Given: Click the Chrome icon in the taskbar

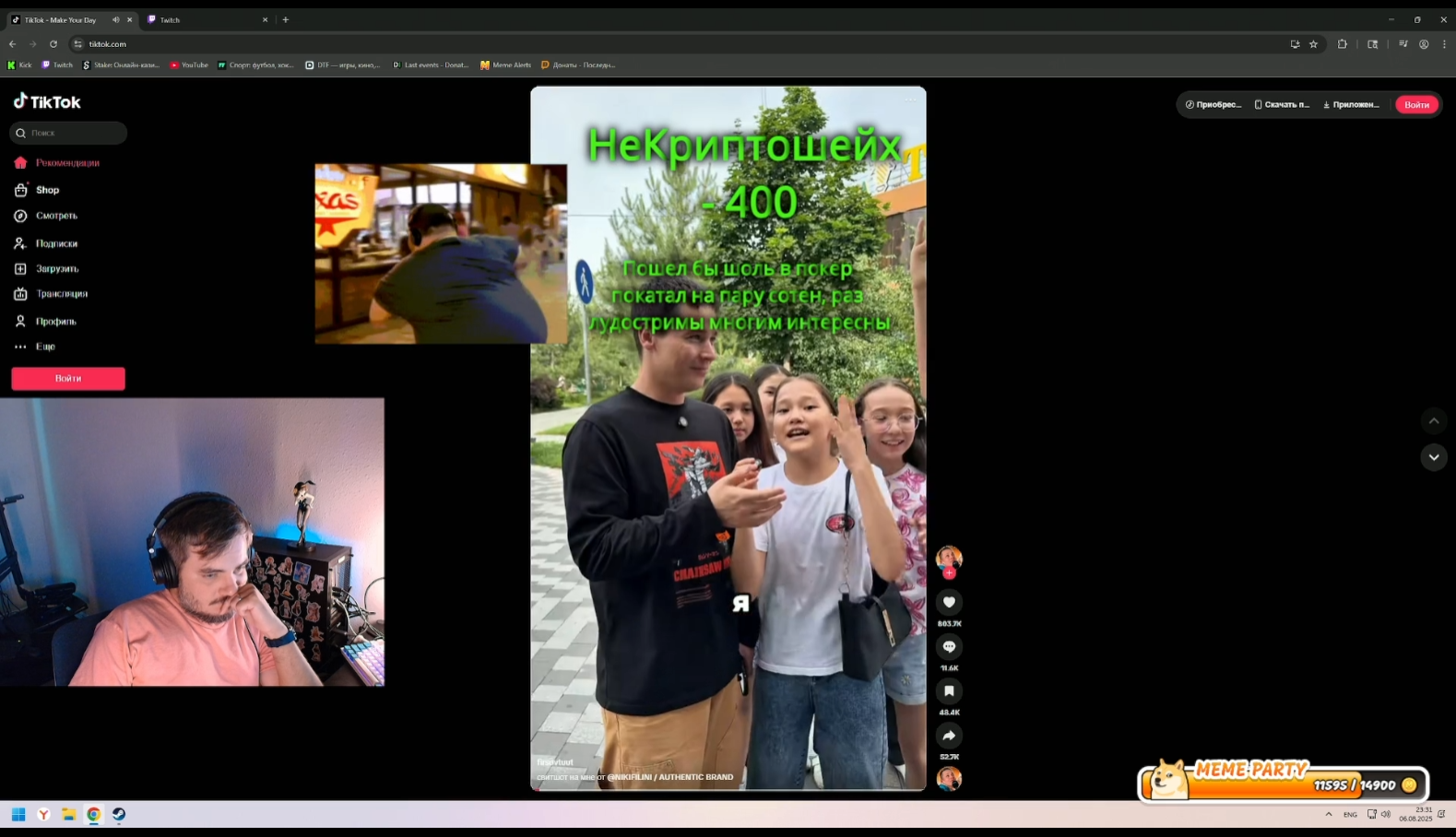Looking at the screenshot, I should [93, 814].
